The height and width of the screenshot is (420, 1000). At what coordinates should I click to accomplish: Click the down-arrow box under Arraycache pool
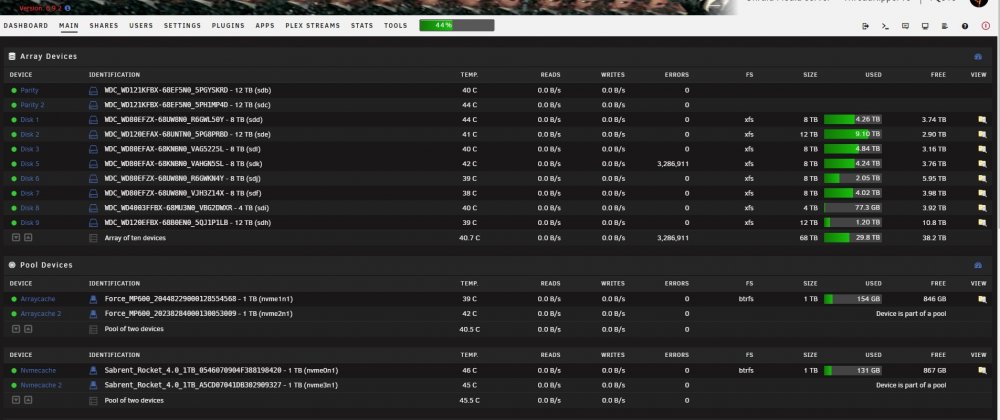click(17, 329)
